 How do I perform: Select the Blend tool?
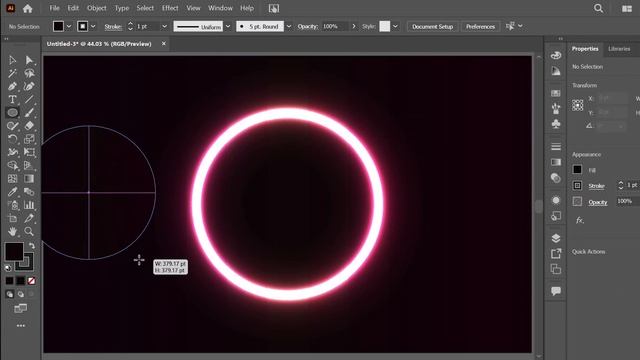[x=29, y=192]
